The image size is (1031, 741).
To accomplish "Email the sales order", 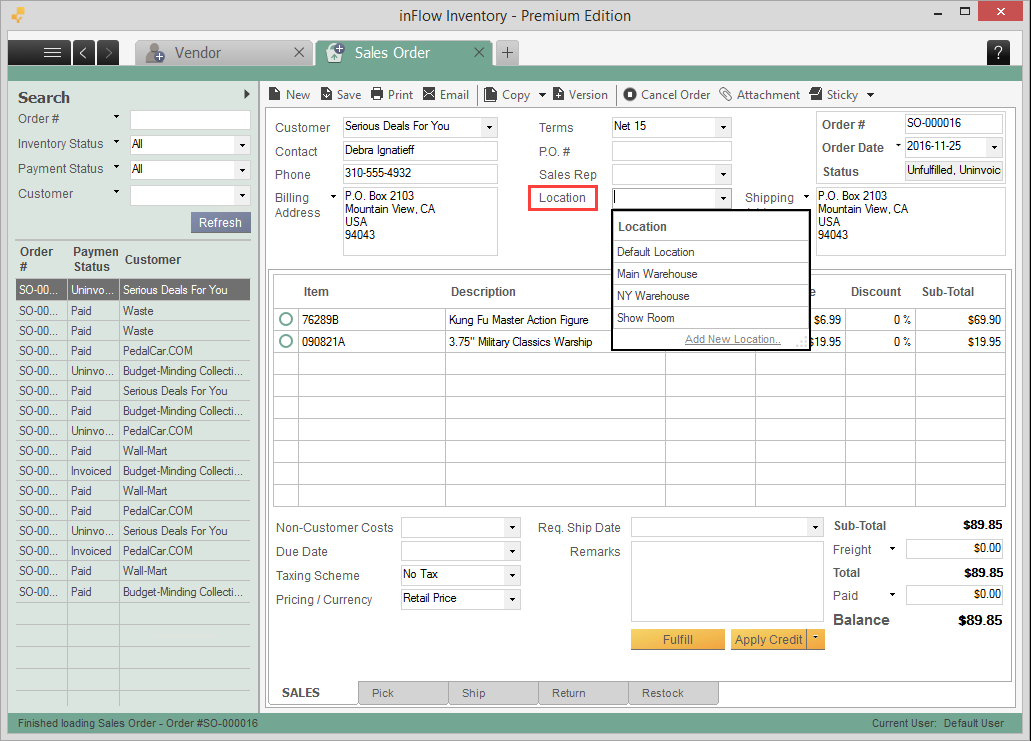I will [x=445, y=95].
